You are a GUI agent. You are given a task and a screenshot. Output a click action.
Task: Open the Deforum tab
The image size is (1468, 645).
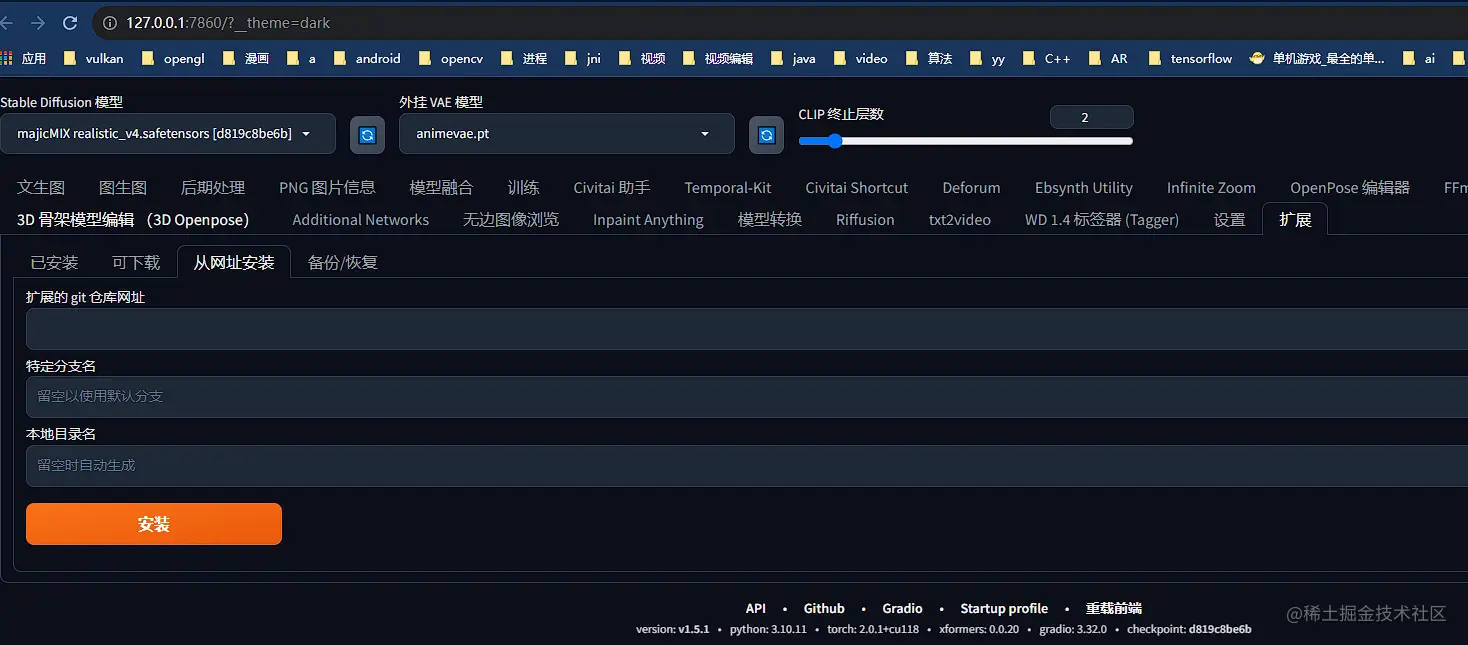971,188
